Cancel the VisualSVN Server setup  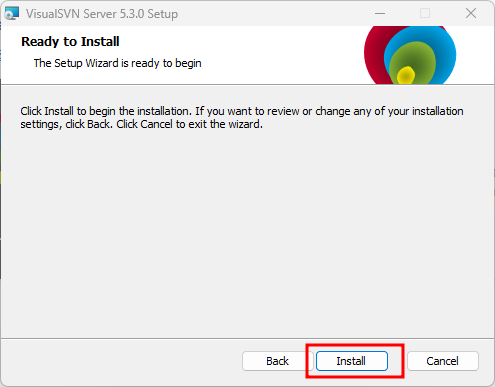tap(443, 361)
